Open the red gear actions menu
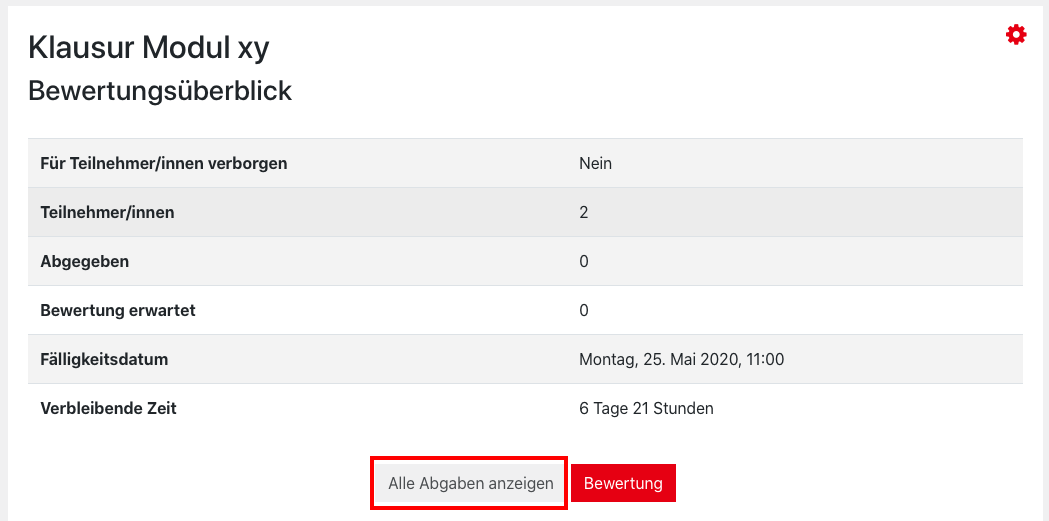The width and height of the screenshot is (1049, 521). click(x=1016, y=36)
